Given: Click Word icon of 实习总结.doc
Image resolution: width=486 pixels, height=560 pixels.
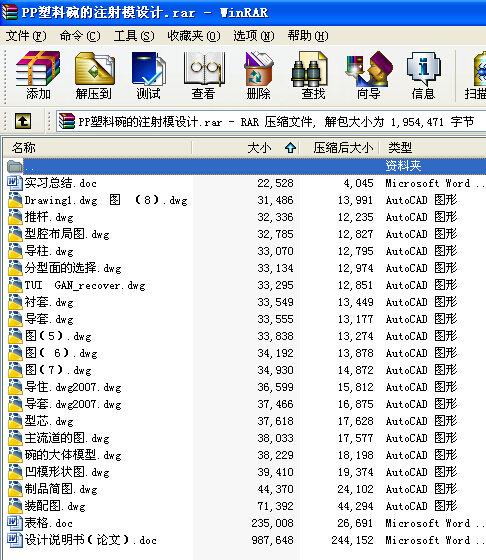Looking at the screenshot, I should pos(14,183).
